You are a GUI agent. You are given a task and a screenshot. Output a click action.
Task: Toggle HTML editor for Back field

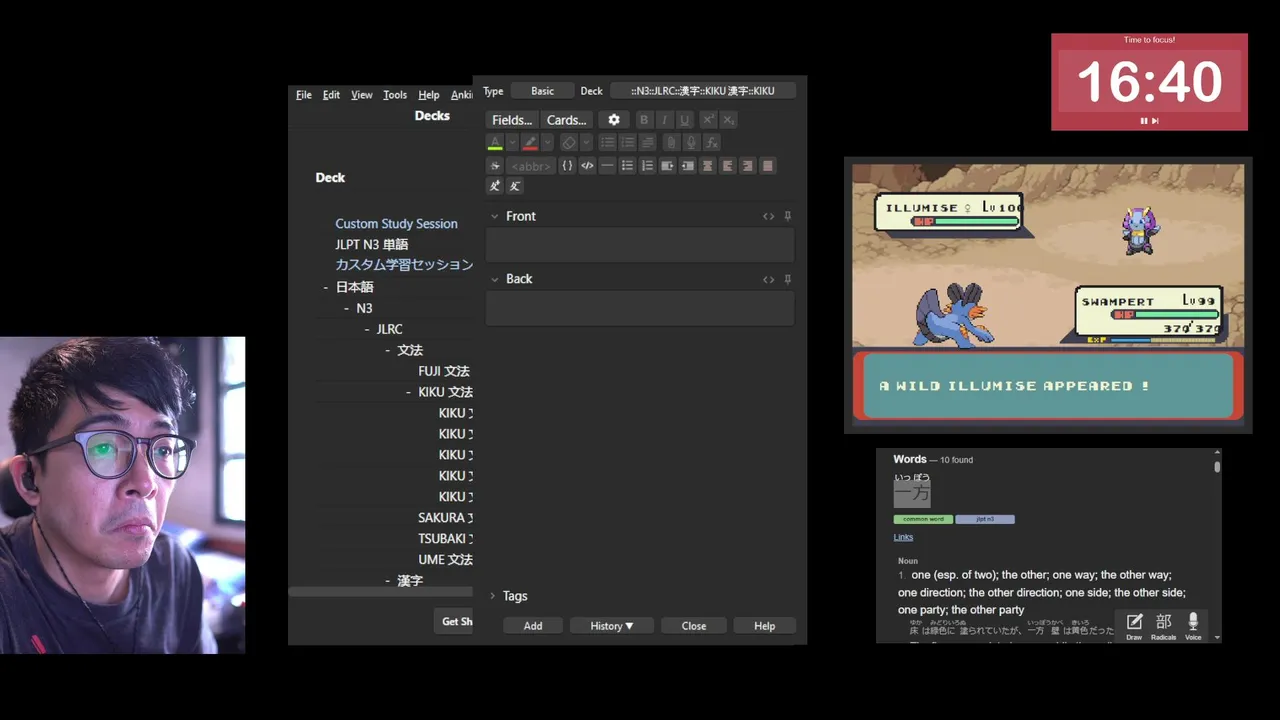(x=768, y=279)
